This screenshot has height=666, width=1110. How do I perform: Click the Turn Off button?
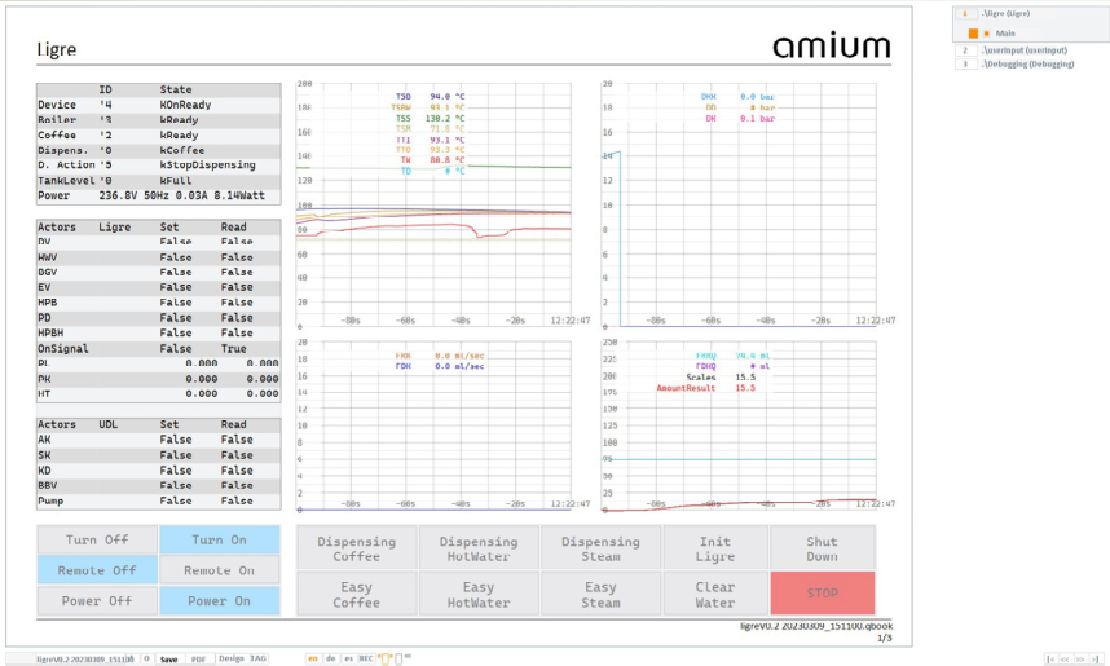97,539
